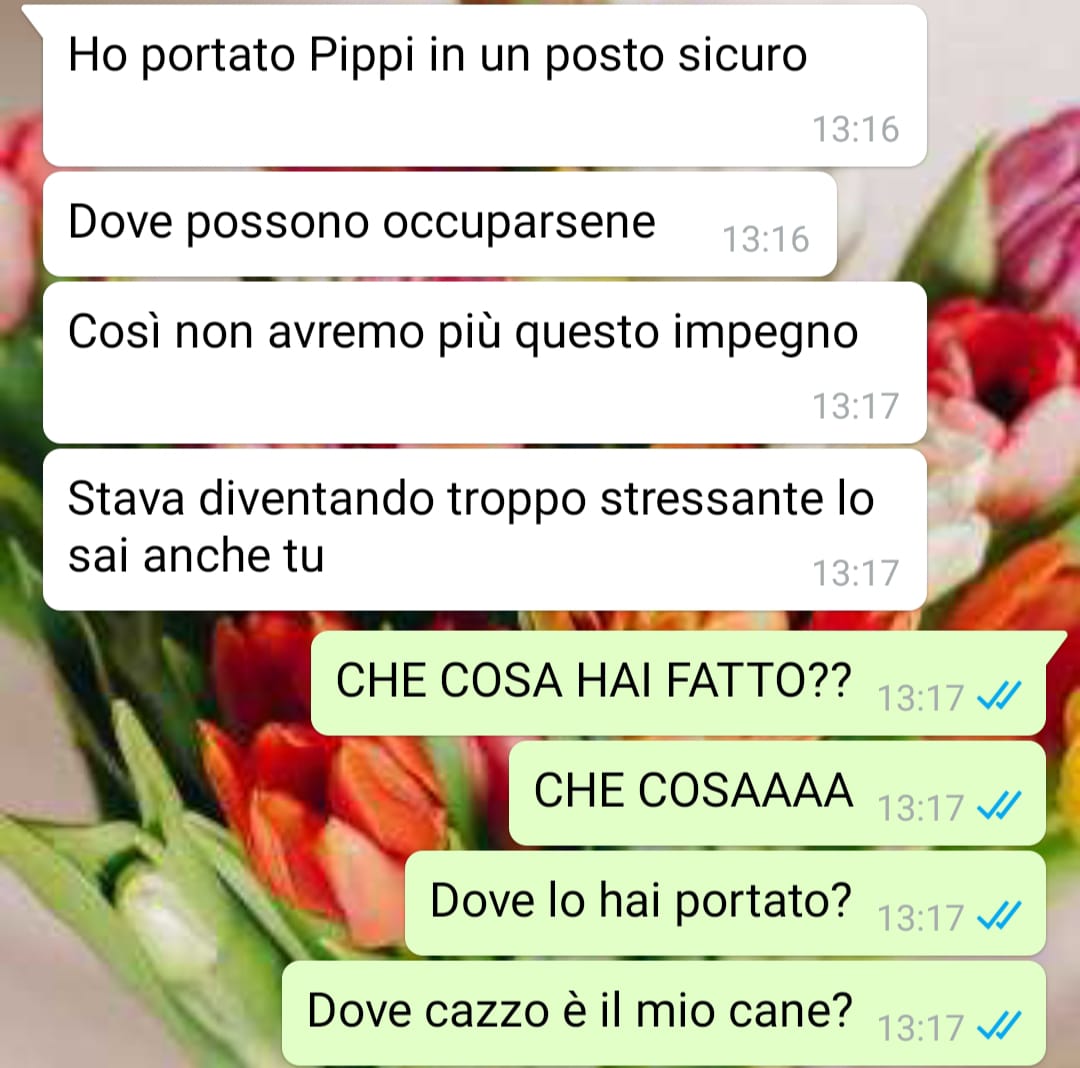The height and width of the screenshot is (1068, 1080).
Task: Click blue ticks on Dove cazzo è il mio cane?
Action: (x=999, y=1025)
